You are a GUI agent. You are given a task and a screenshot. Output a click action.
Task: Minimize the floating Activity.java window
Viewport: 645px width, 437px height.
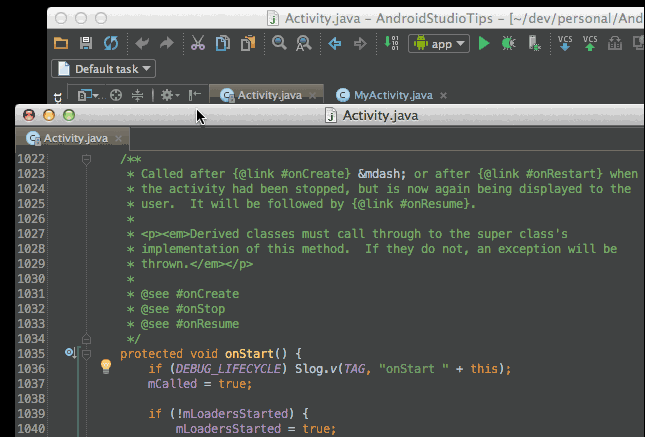pos(49,115)
